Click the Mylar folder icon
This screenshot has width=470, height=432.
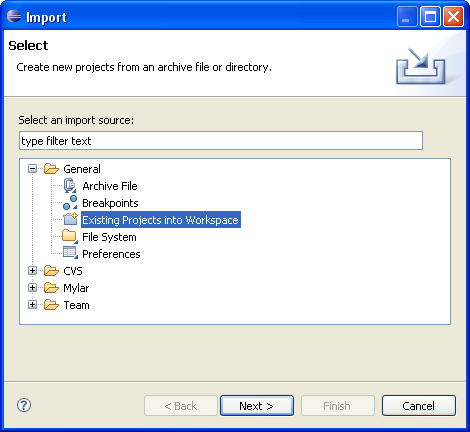click(x=51, y=288)
